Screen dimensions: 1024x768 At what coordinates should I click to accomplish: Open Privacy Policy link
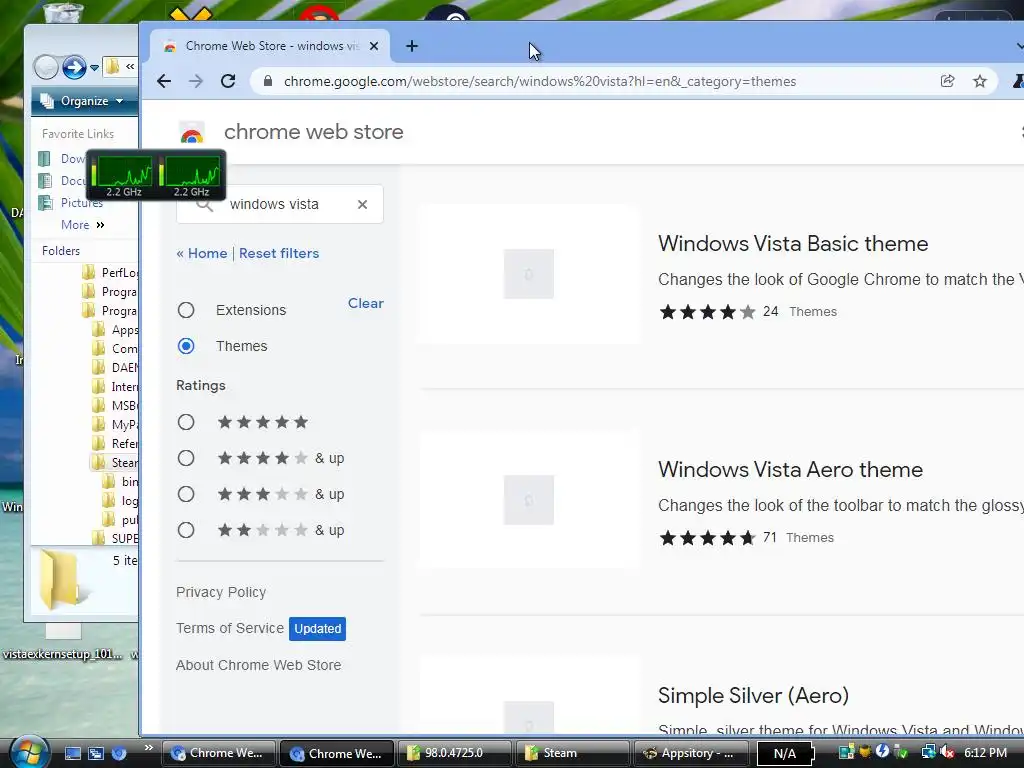[221, 592]
